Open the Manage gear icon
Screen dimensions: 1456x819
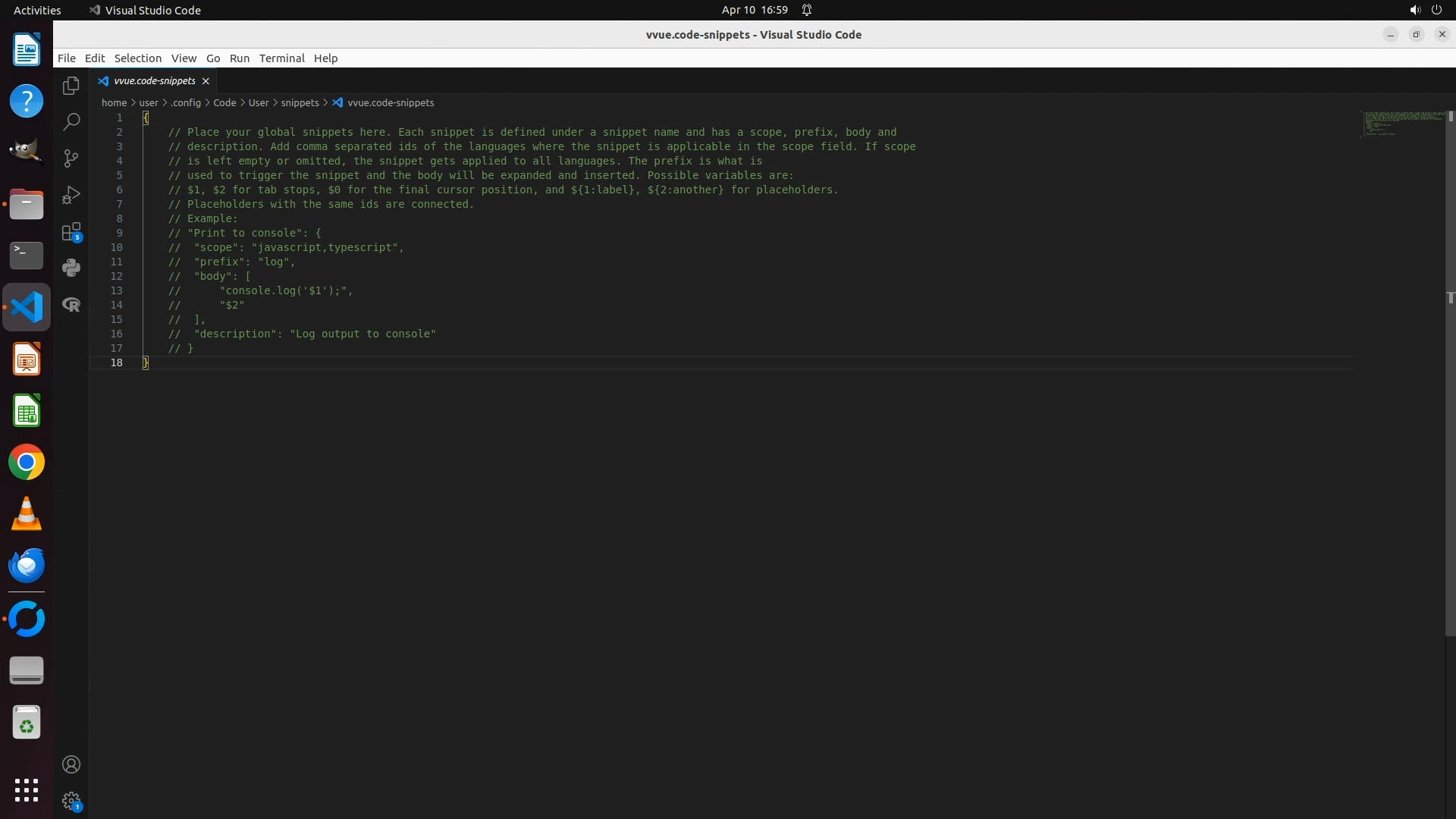point(71,801)
